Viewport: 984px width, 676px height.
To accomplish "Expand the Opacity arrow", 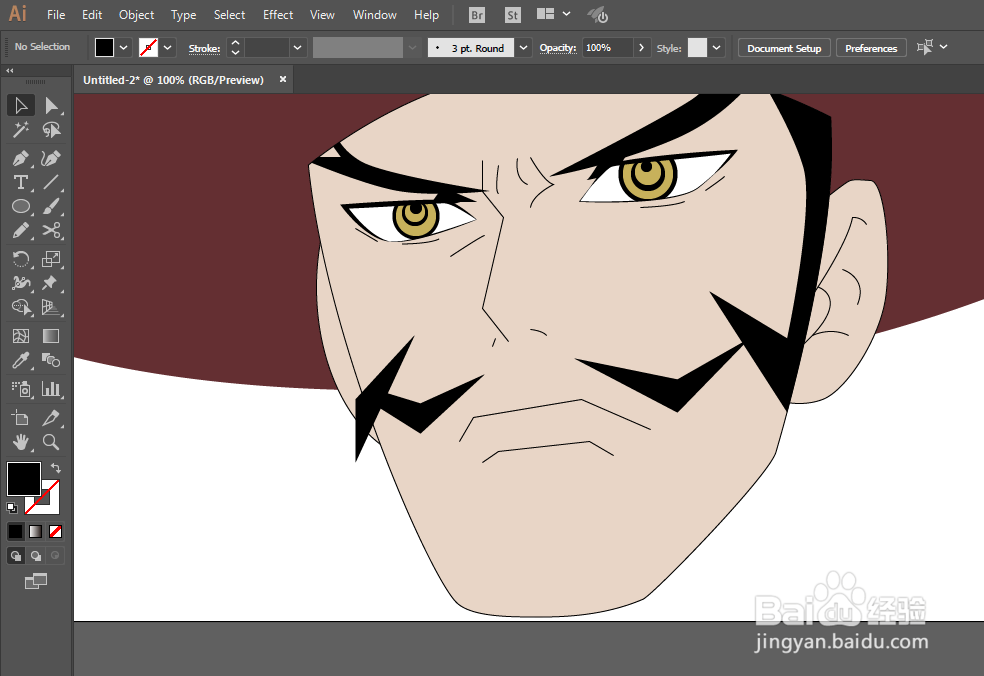I will (641, 48).
